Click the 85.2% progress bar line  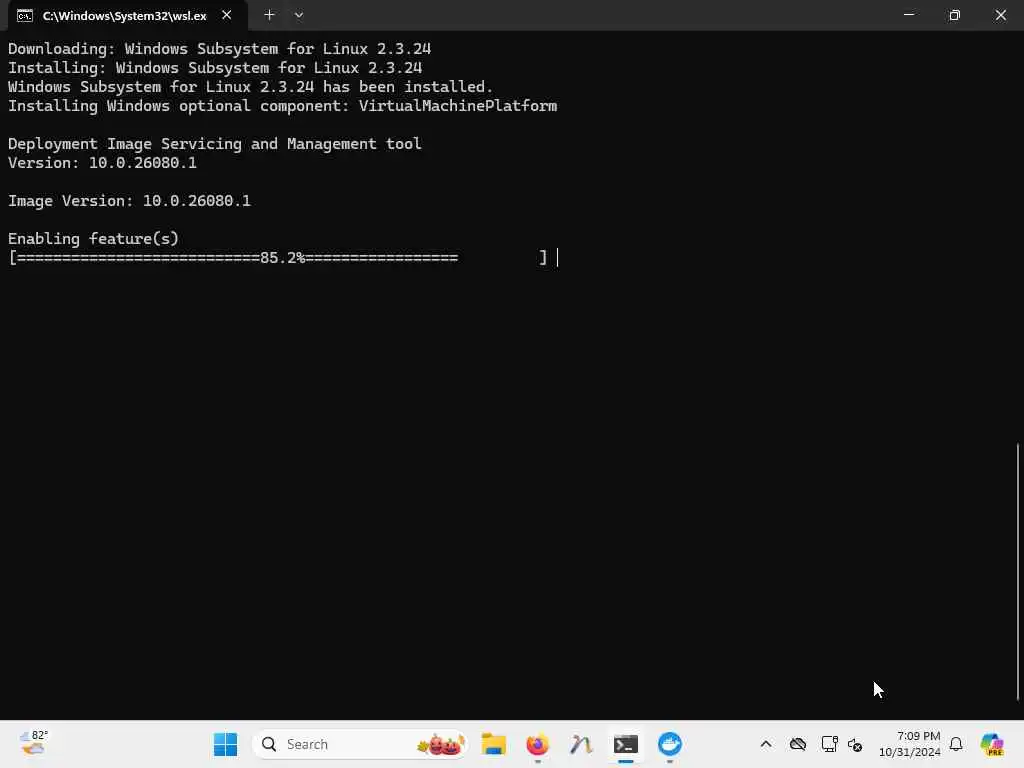[278, 257]
